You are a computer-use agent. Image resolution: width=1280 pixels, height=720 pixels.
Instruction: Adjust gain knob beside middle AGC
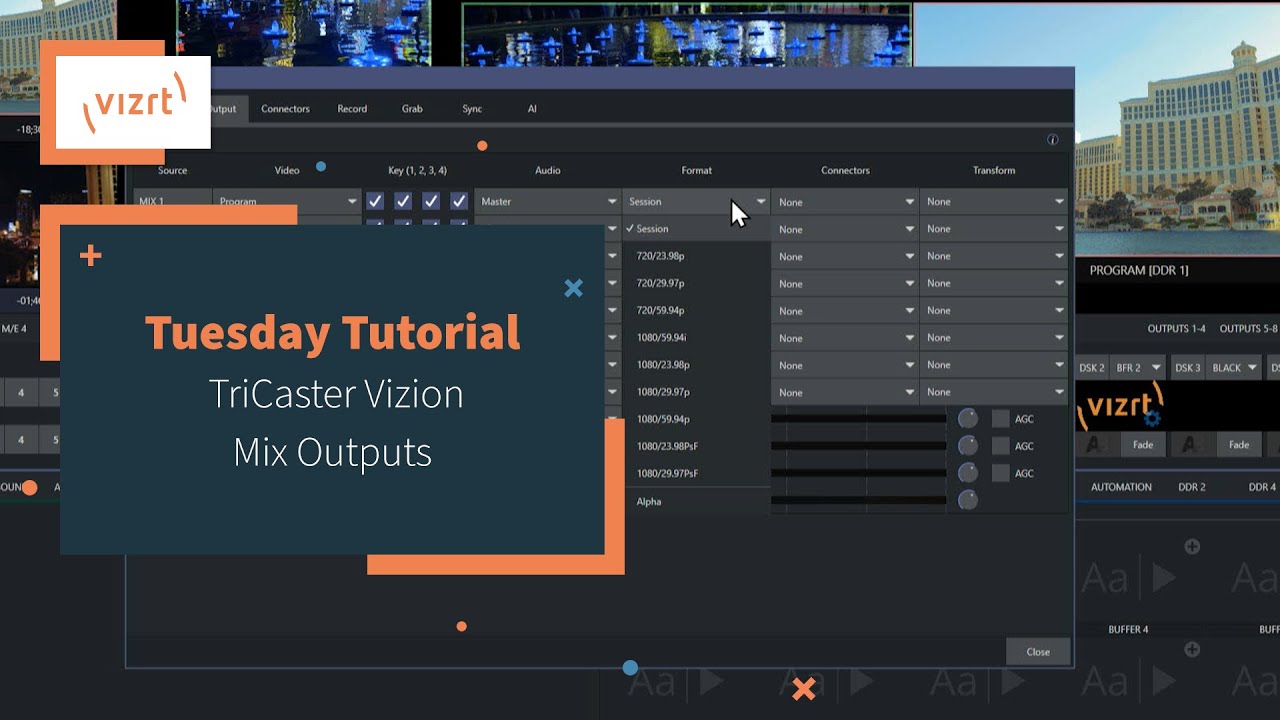point(968,446)
